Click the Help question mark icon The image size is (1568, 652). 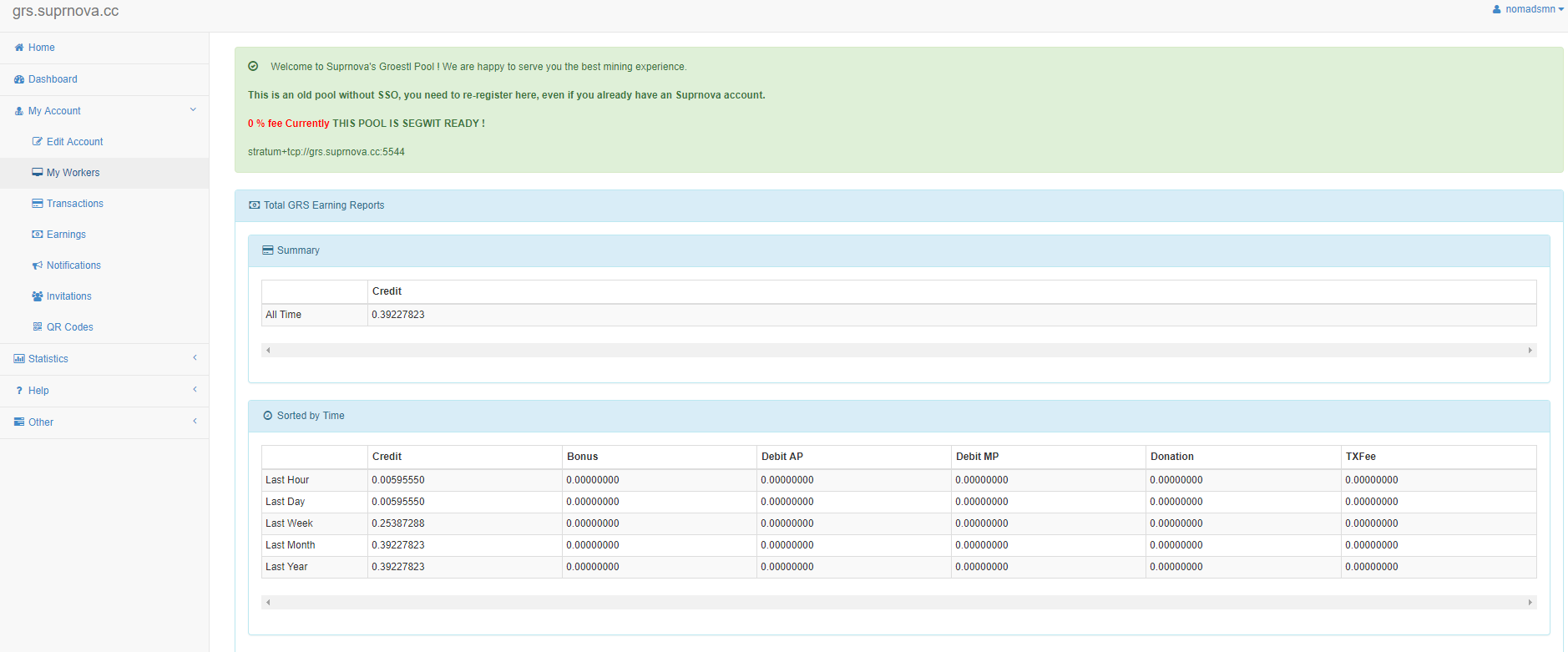click(x=18, y=391)
